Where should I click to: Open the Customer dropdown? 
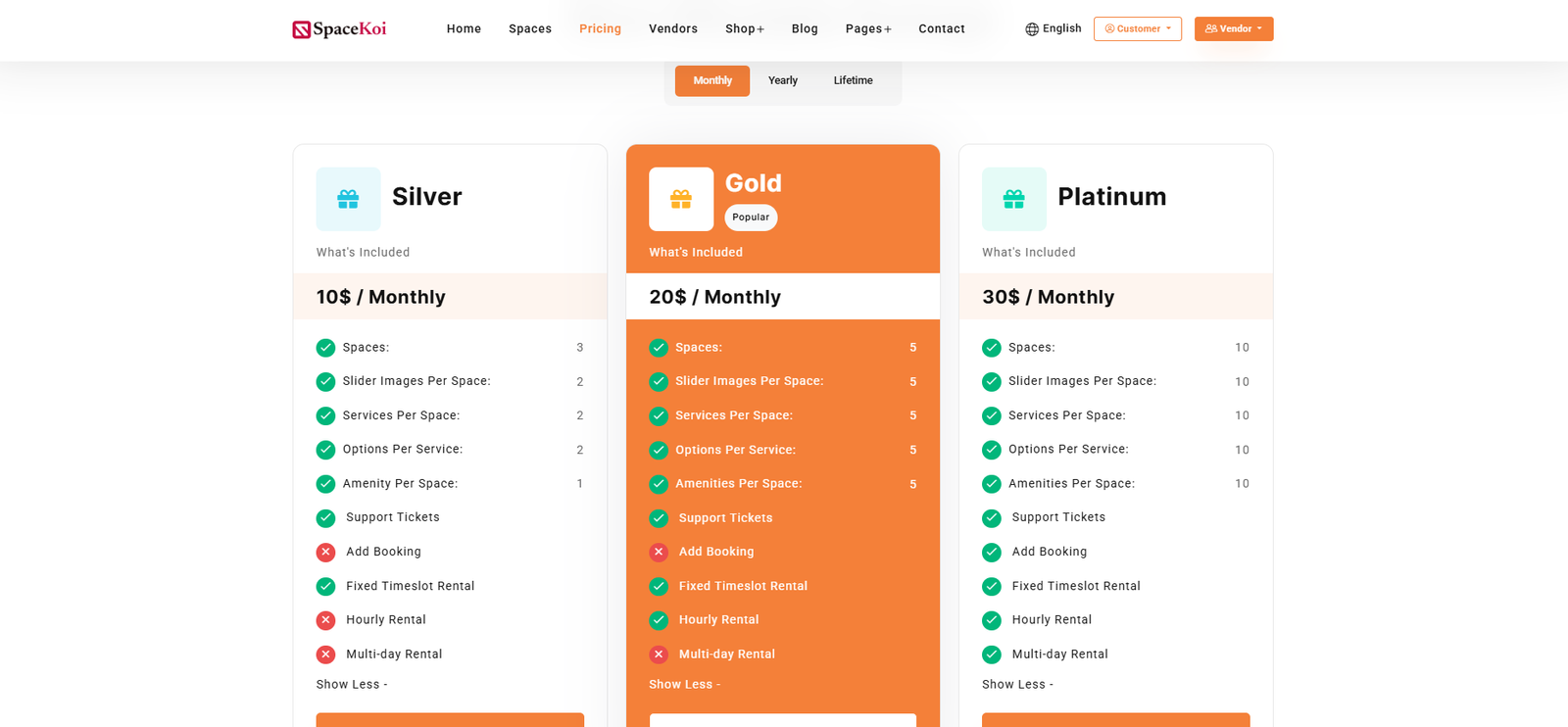(1137, 29)
